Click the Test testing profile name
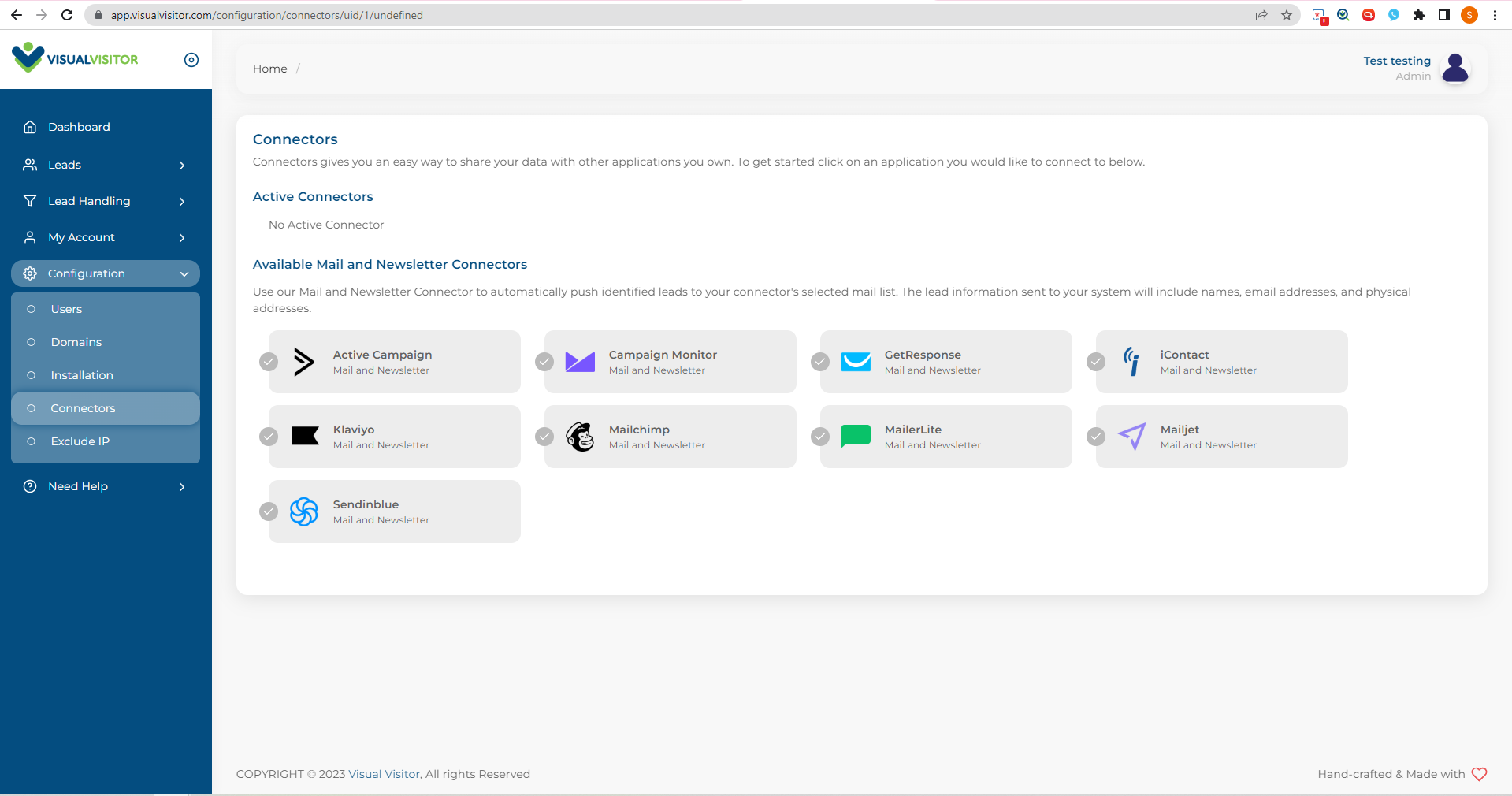This screenshot has height=796, width=1512. [1397, 61]
